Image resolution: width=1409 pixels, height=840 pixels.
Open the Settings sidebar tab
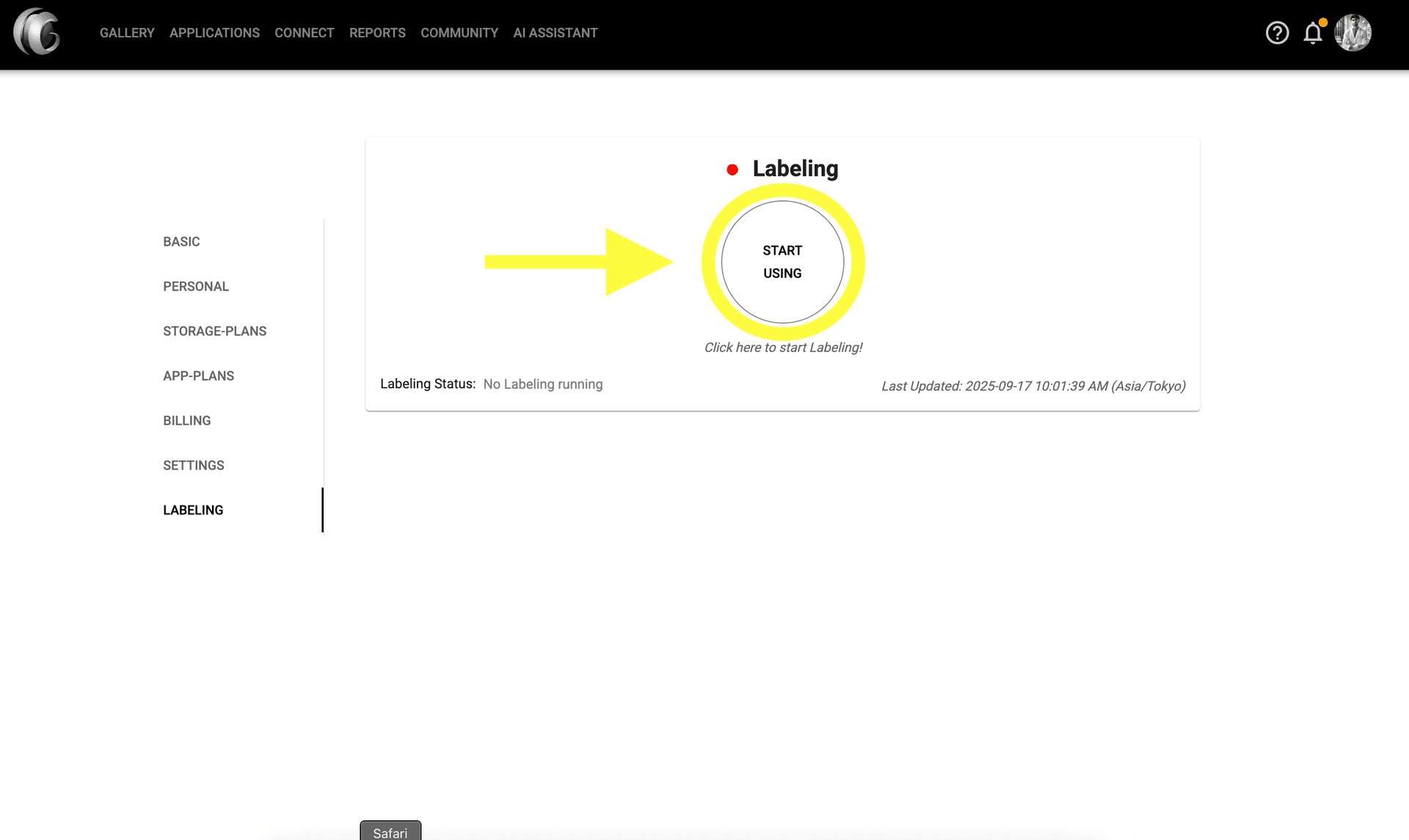pos(193,465)
